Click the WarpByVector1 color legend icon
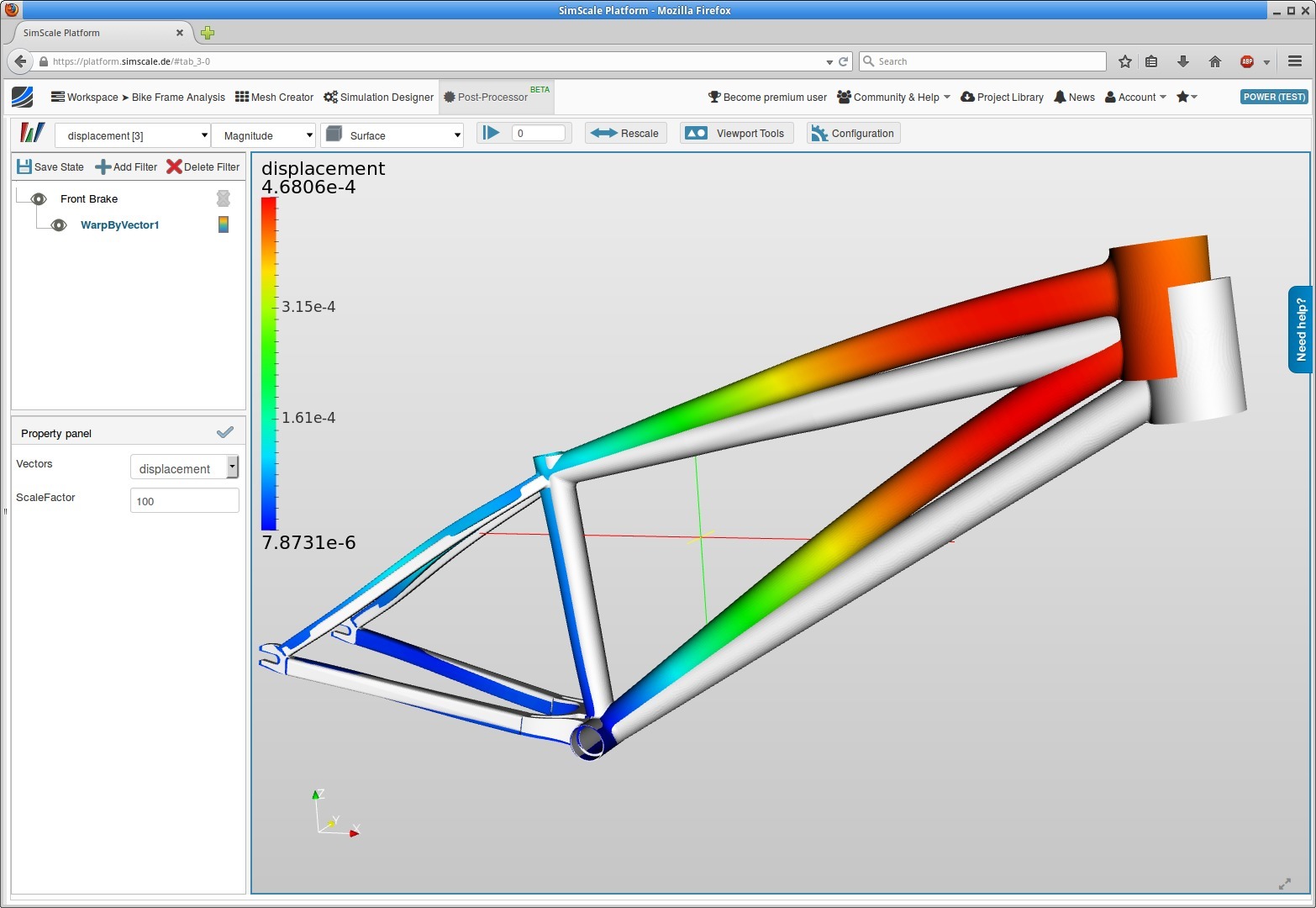 pyautogui.click(x=224, y=224)
